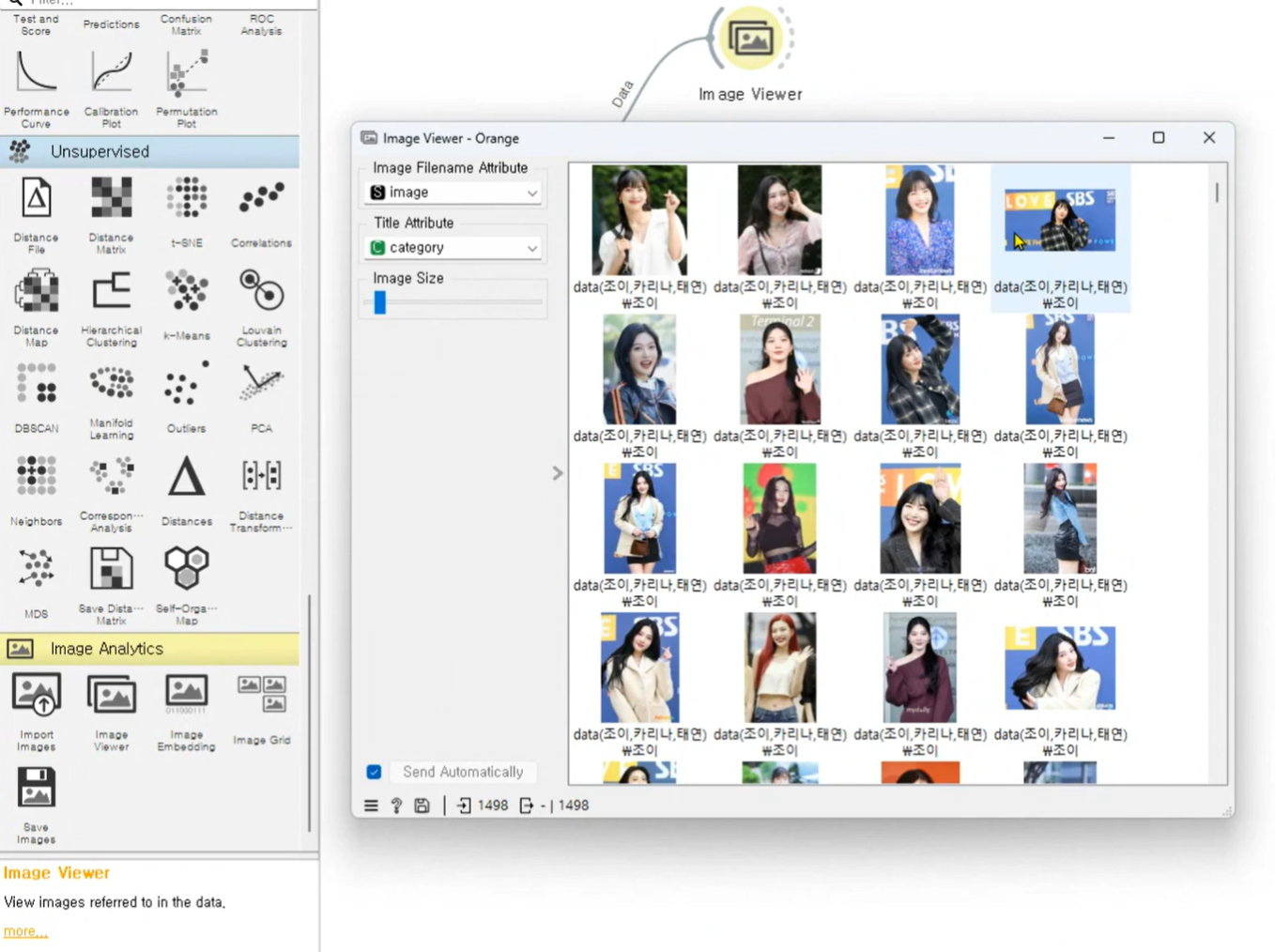Select the Outliers widget
The width and height of the screenshot is (1275, 952).
click(187, 398)
